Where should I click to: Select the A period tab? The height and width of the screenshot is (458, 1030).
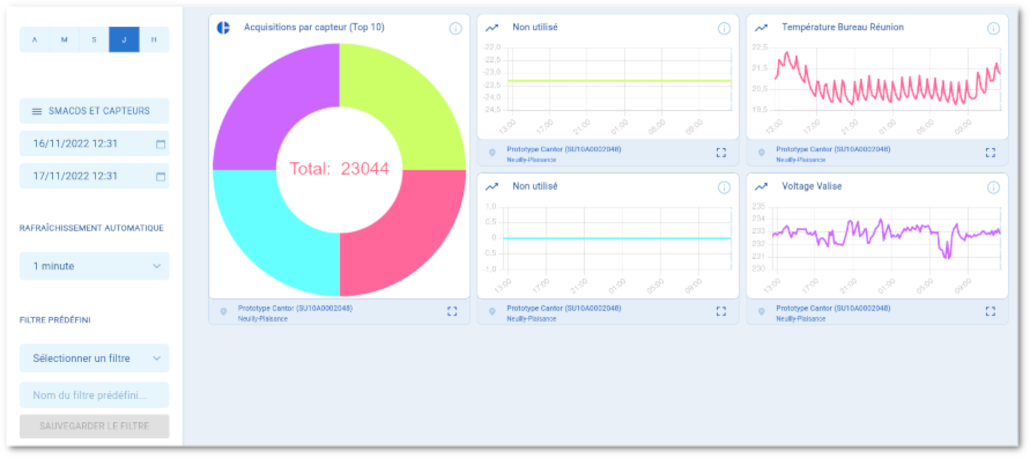pyautogui.click(x=34, y=40)
